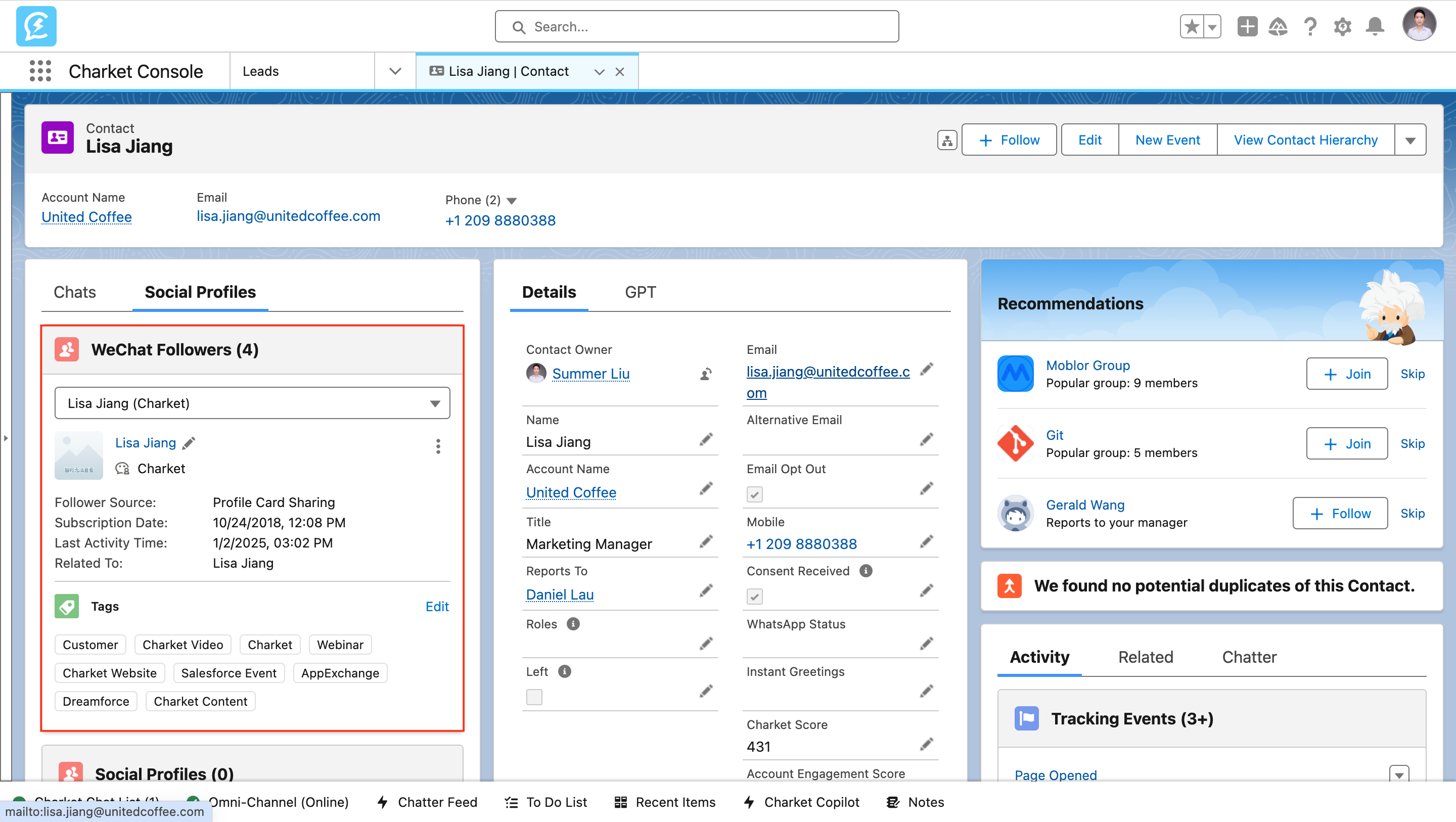The width and height of the screenshot is (1456, 822).
Task: Switch to the Chats tab
Action: click(x=75, y=292)
